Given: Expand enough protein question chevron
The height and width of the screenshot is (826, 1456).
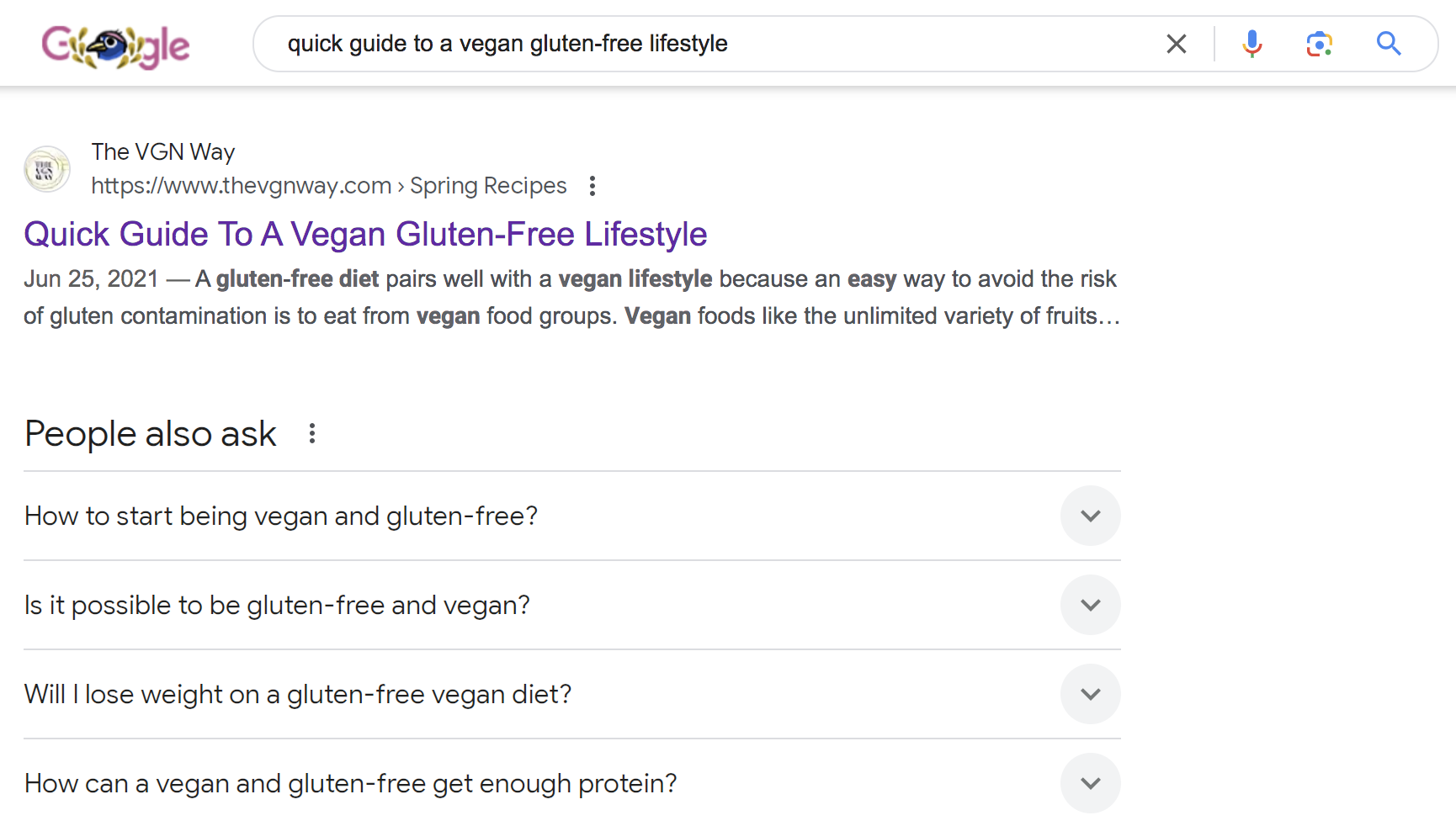Looking at the screenshot, I should [x=1091, y=783].
